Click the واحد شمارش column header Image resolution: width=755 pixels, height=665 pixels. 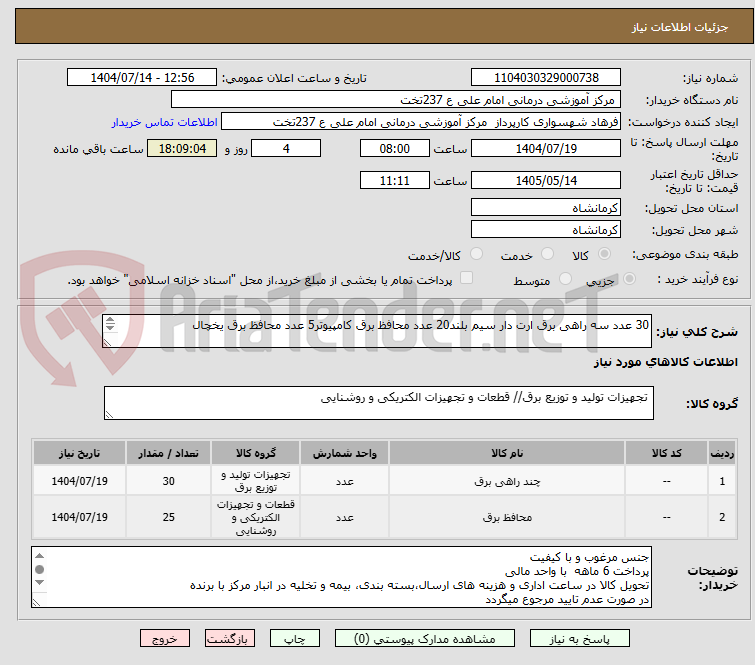click(x=345, y=453)
